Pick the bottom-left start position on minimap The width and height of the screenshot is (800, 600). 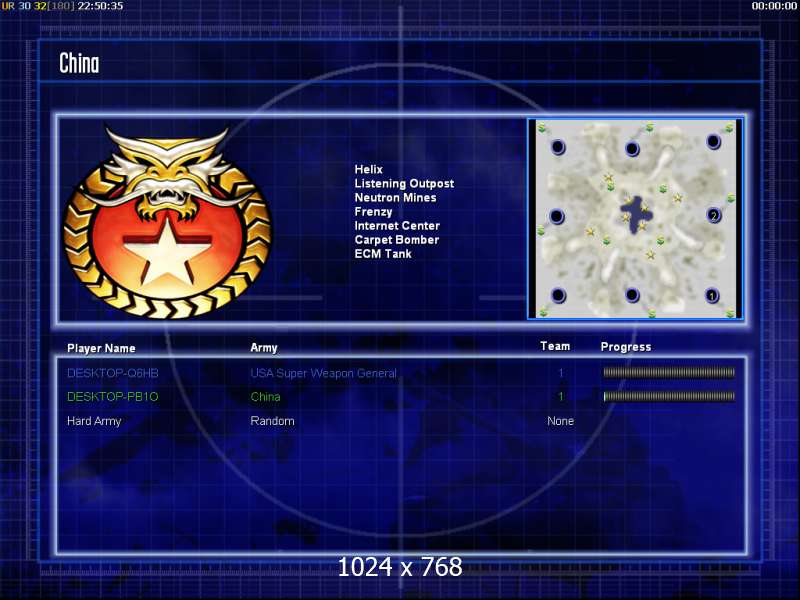coord(558,295)
